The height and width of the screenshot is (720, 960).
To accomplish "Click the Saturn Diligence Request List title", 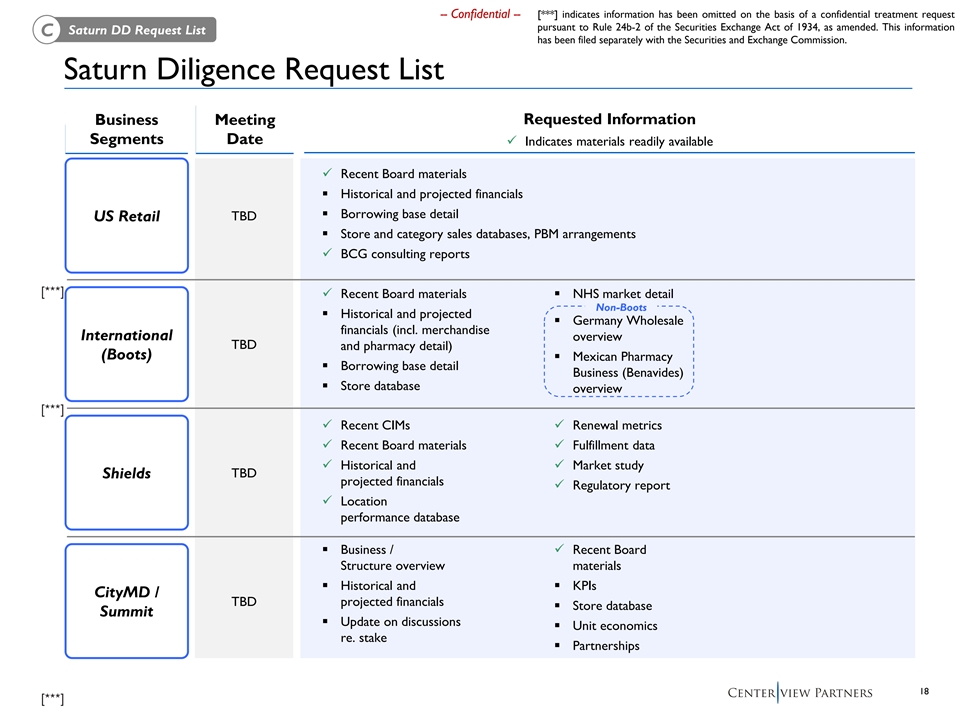I will tap(253, 69).
